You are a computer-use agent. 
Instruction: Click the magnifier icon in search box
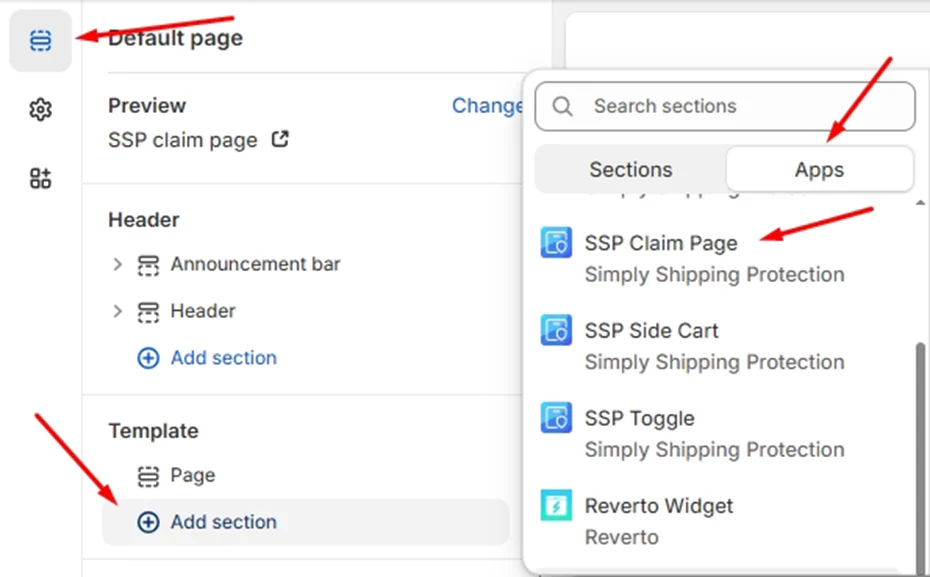click(562, 107)
